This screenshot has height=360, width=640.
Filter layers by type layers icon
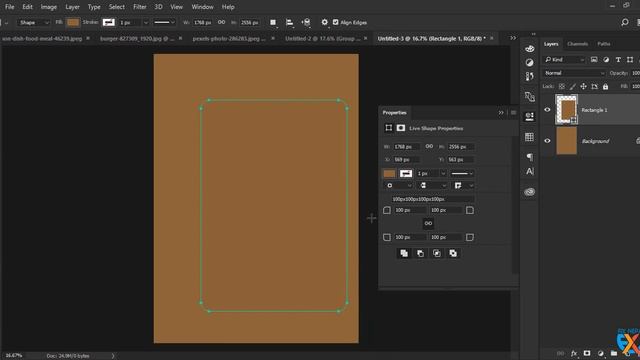(x=618, y=60)
